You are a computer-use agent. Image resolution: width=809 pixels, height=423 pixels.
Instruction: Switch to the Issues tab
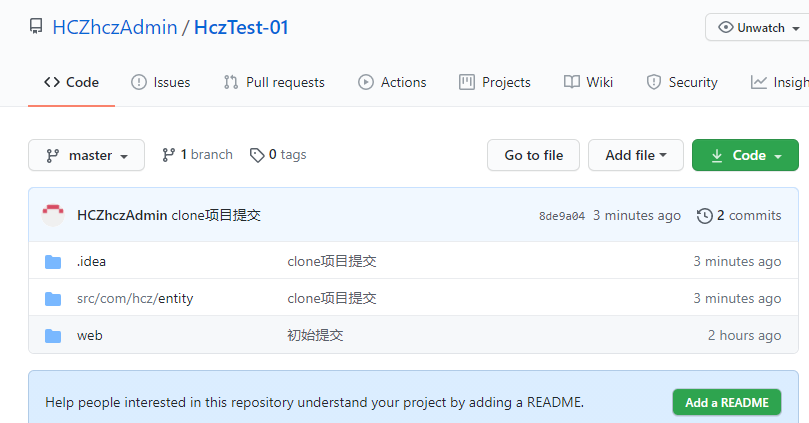pos(160,82)
